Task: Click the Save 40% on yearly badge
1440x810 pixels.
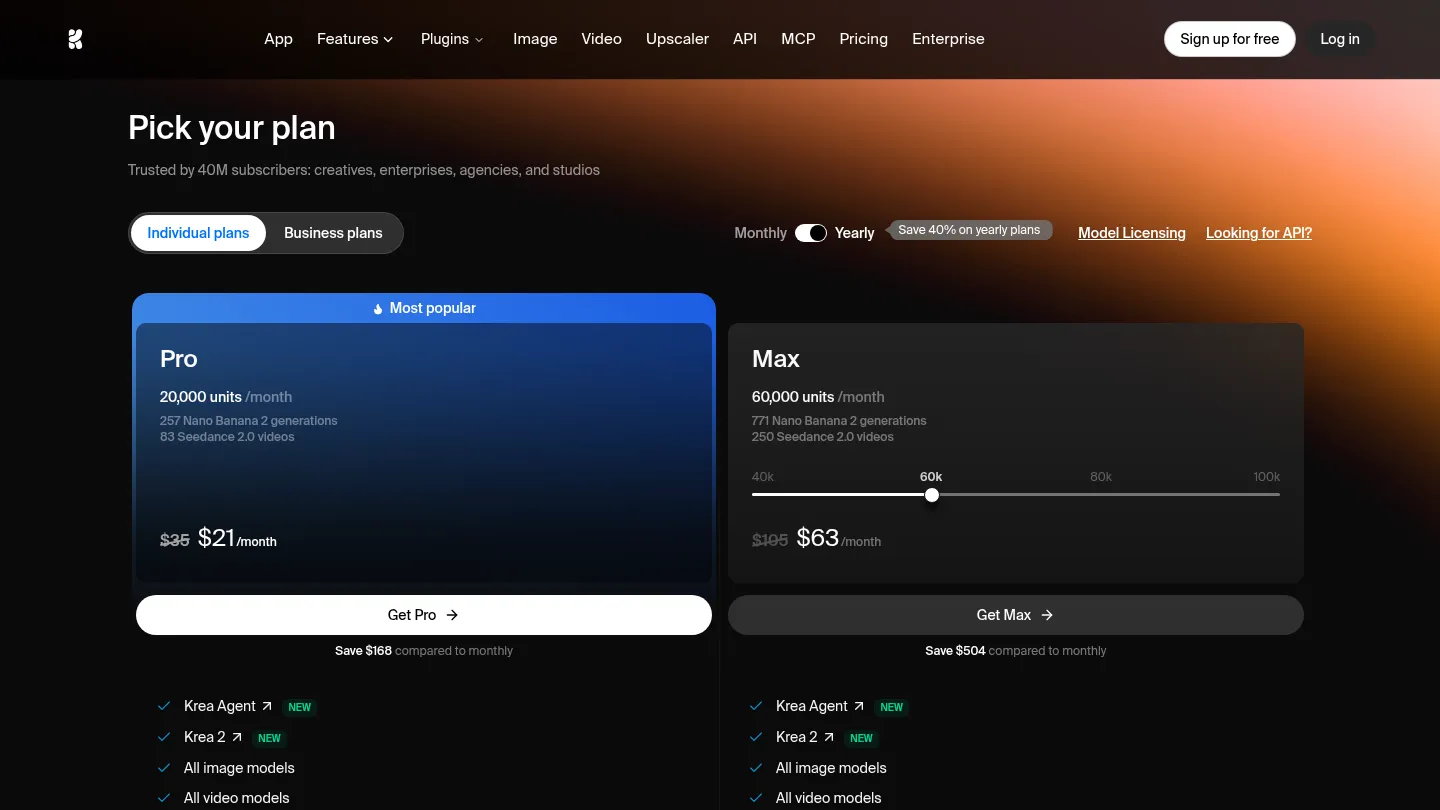Action: pos(969,230)
